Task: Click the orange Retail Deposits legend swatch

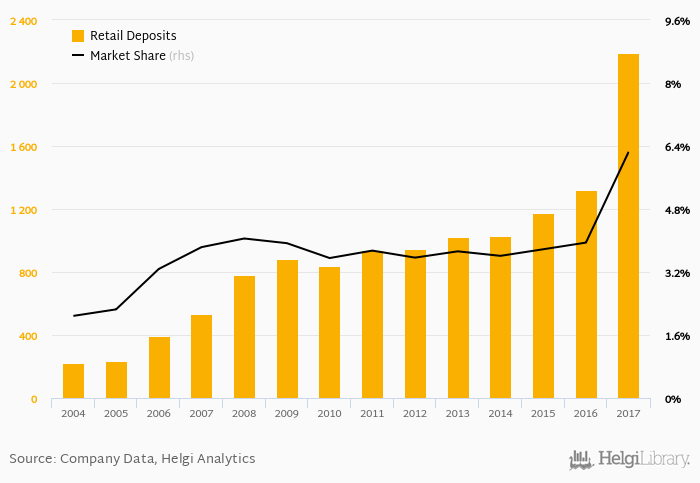Action: 78,36
